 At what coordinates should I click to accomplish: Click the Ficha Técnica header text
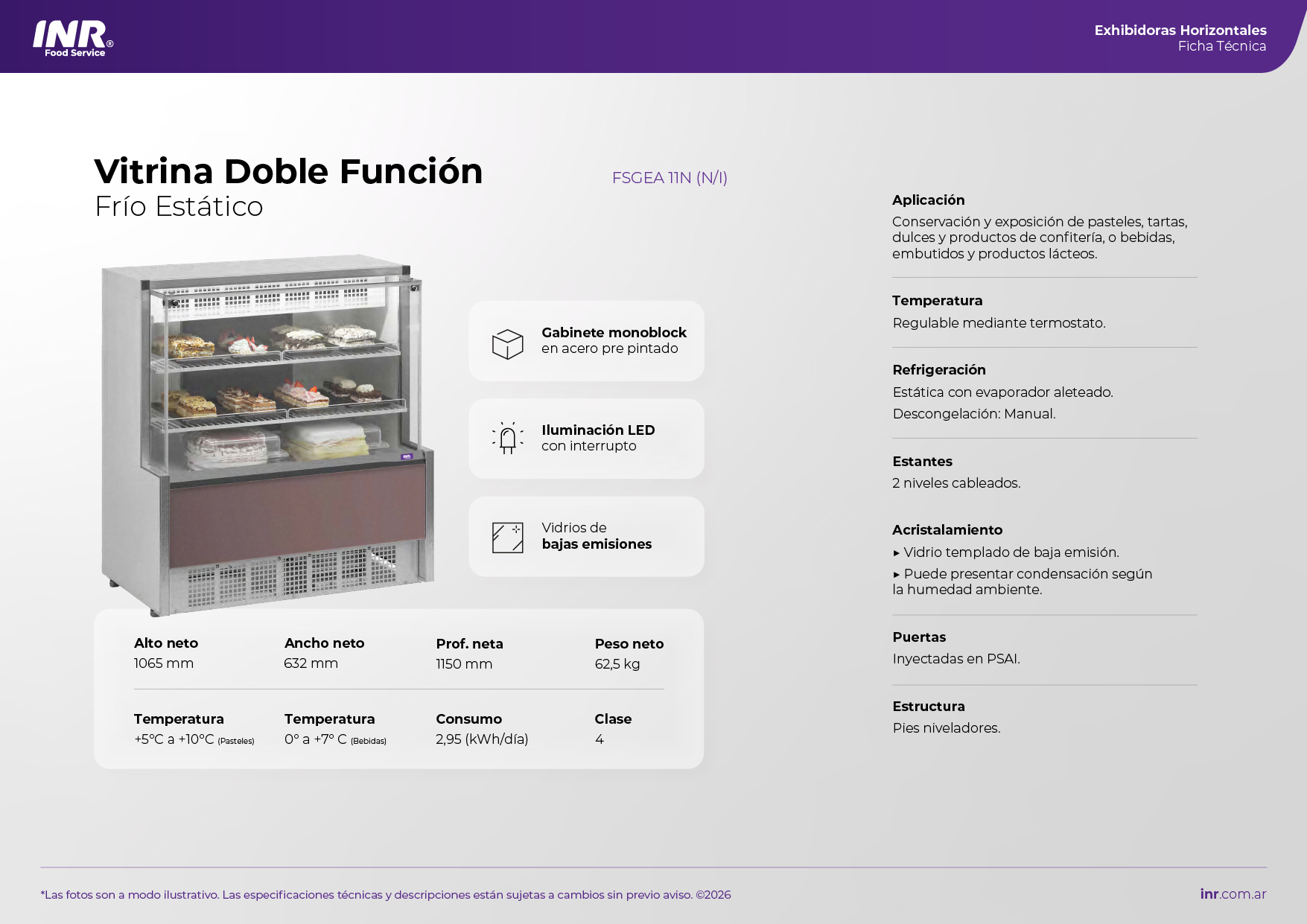coord(1221,47)
